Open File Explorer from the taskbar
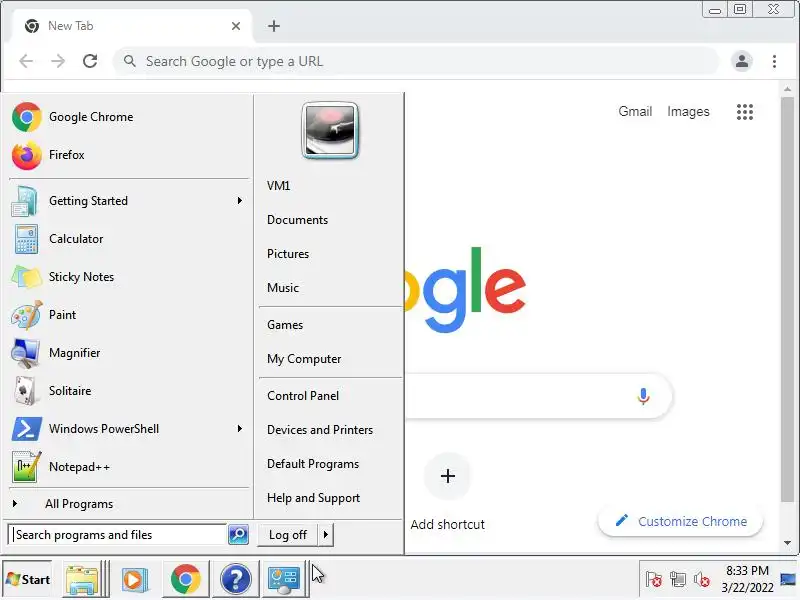This screenshot has height=600, width=800. point(82,580)
